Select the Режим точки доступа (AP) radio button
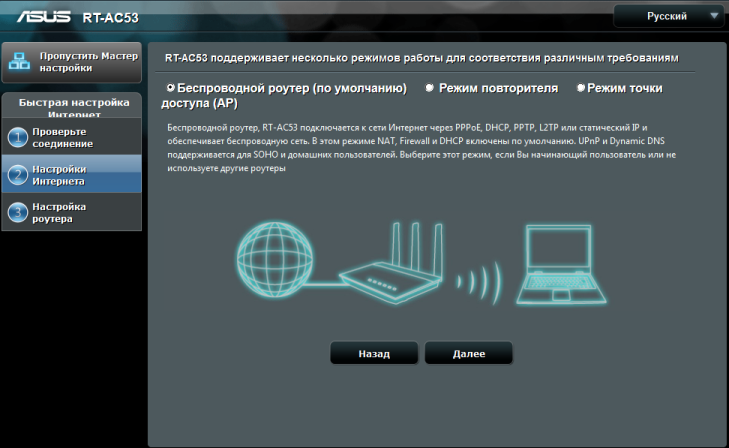Screen dimensions: 729x448 (x=581, y=87)
